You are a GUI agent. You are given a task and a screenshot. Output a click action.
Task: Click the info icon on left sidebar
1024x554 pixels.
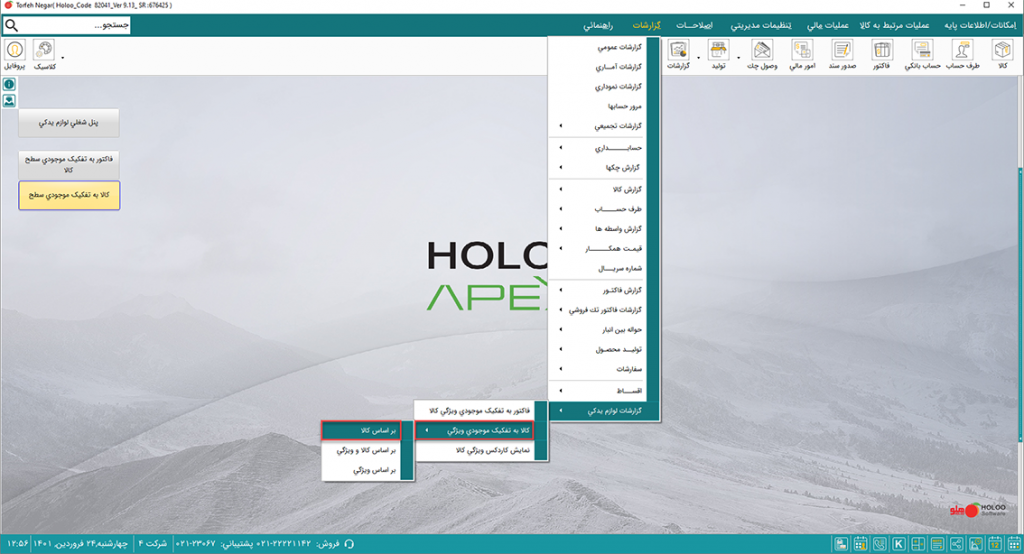click(x=9, y=84)
